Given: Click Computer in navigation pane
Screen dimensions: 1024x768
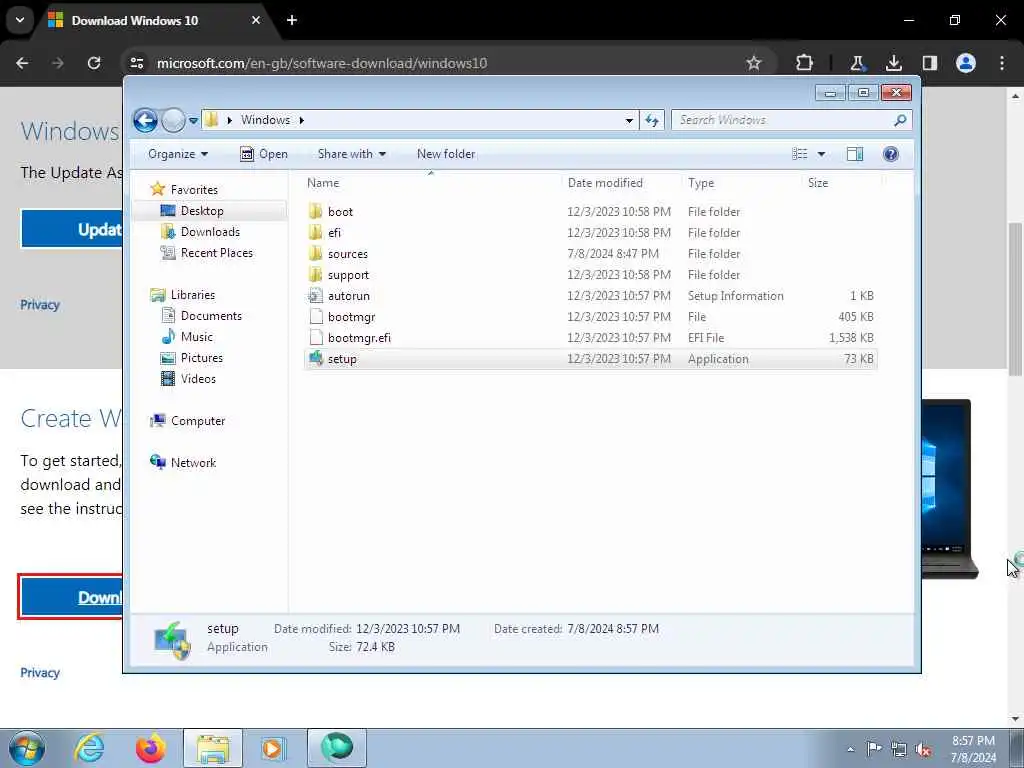Looking at the screenshot, I should (198, 421).
